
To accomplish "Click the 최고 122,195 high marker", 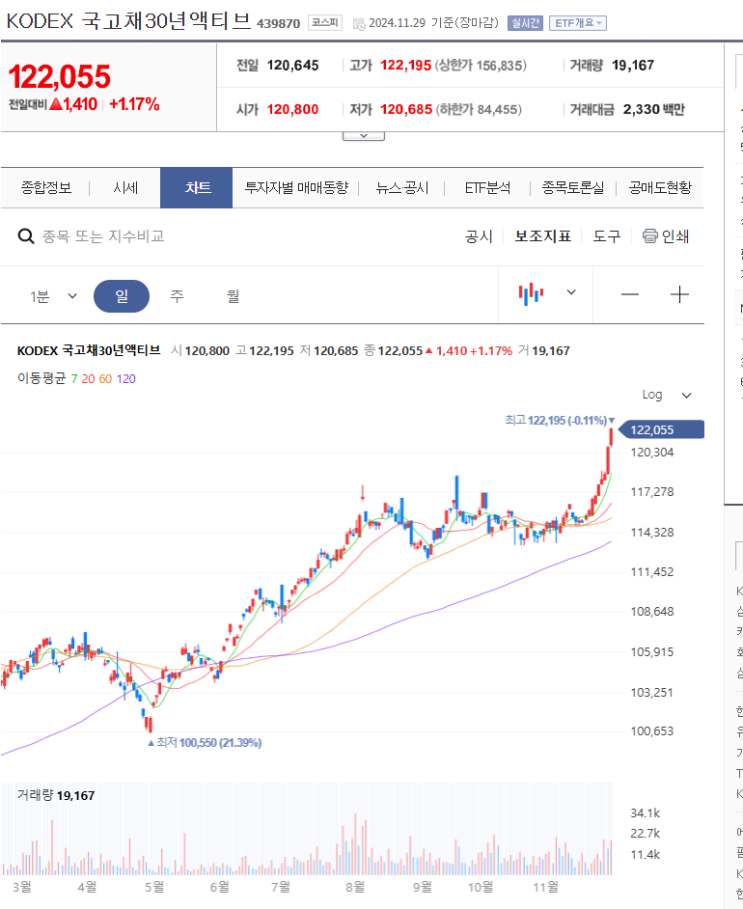I will [x=559, y=420].
